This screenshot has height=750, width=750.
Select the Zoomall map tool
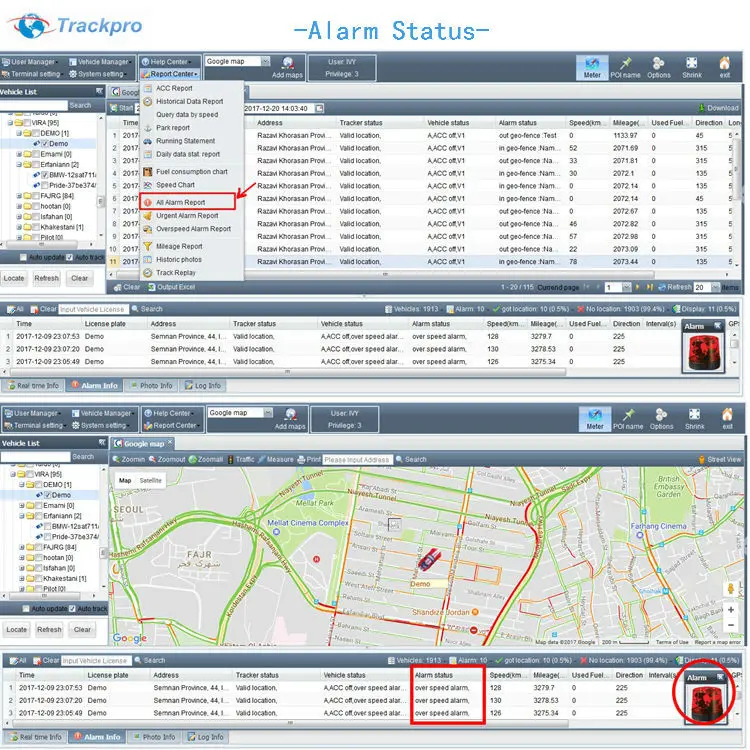point(205,459)
